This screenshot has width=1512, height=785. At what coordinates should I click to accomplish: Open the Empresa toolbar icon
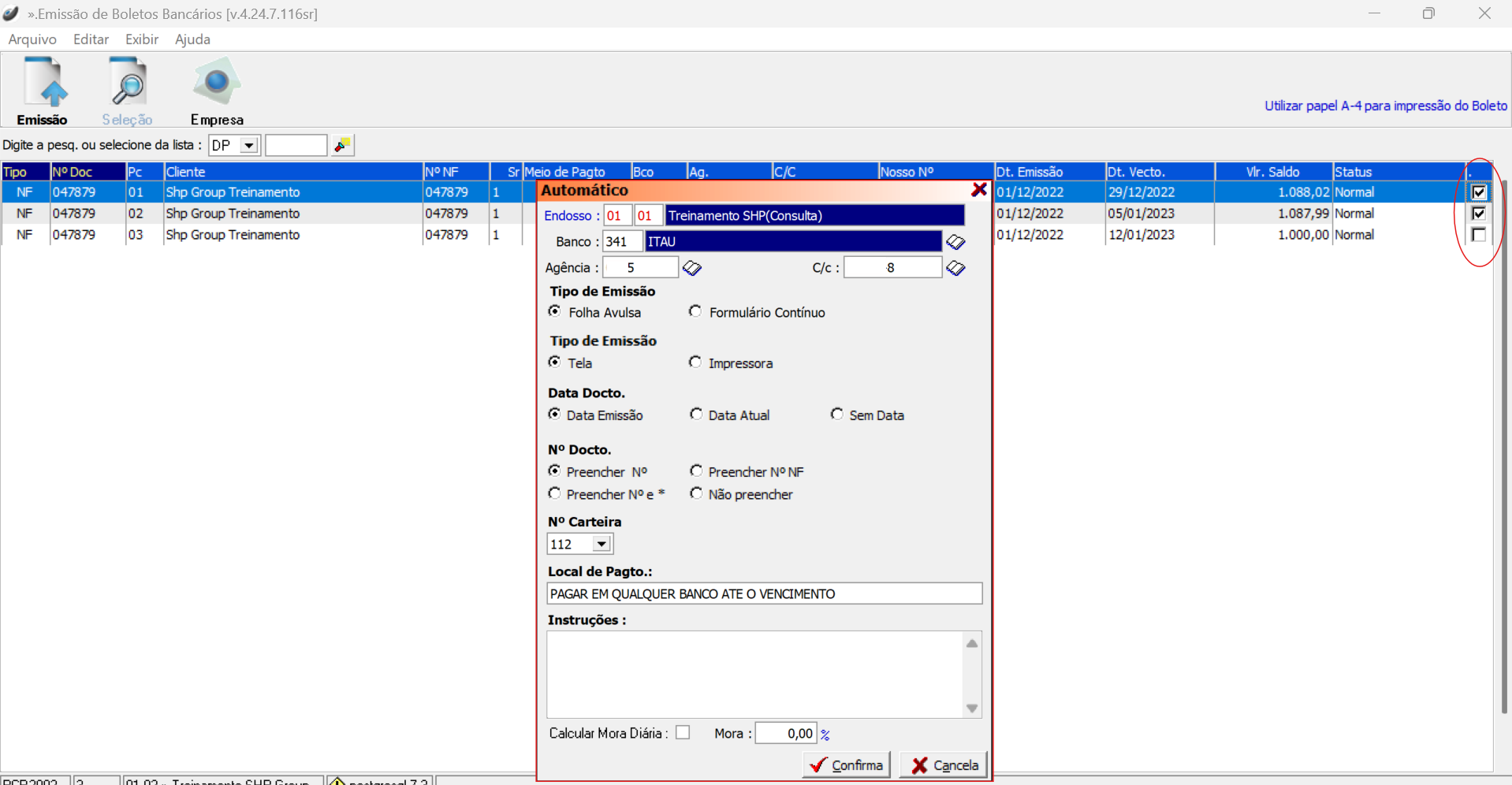click(x=216, y=90)
